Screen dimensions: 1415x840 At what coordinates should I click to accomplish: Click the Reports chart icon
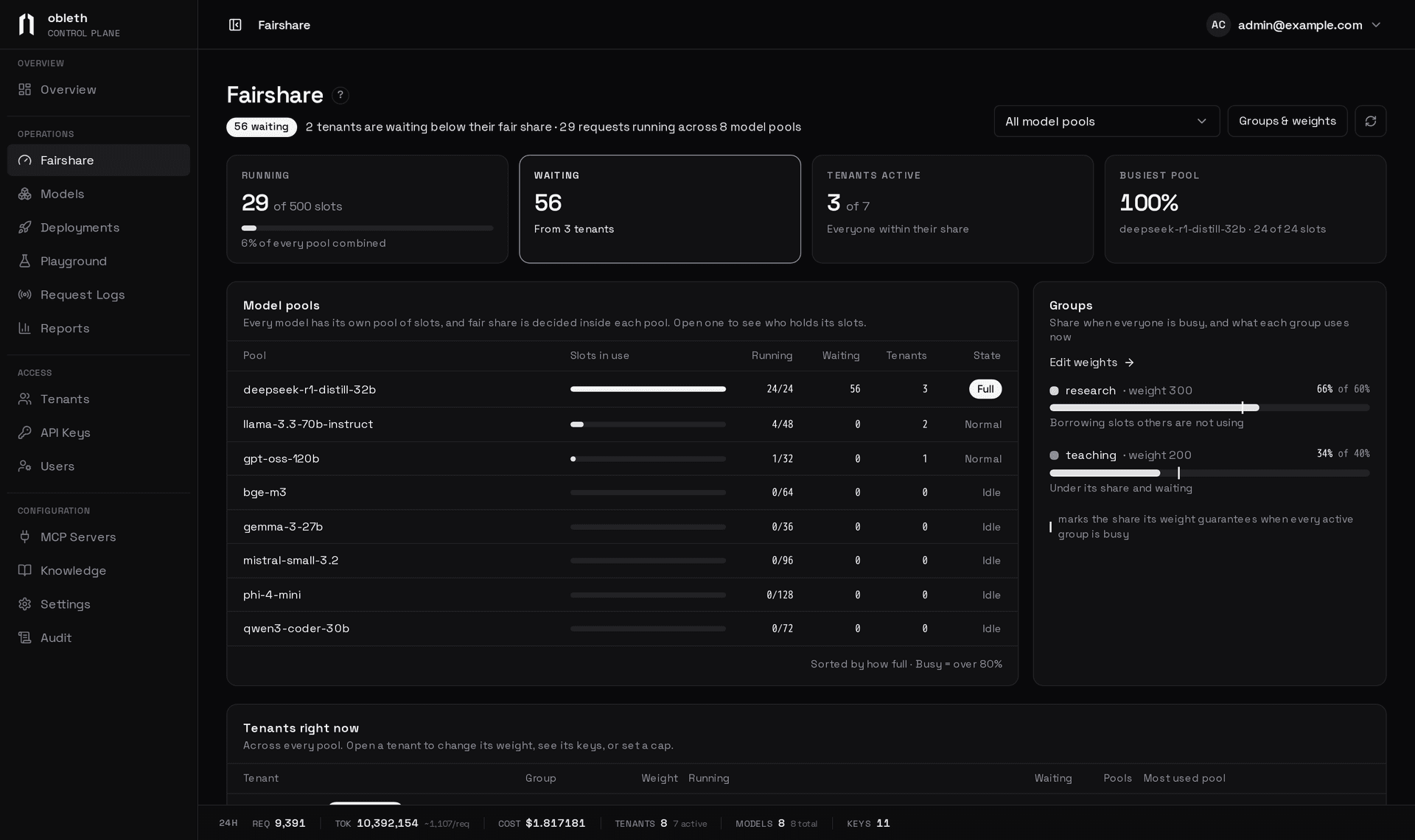pos(25,329)
